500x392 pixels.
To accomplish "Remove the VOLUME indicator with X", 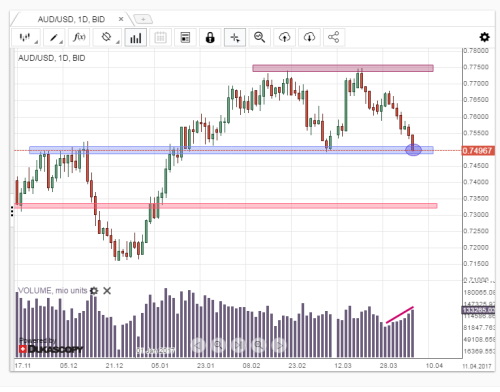I will coord(107,291).
